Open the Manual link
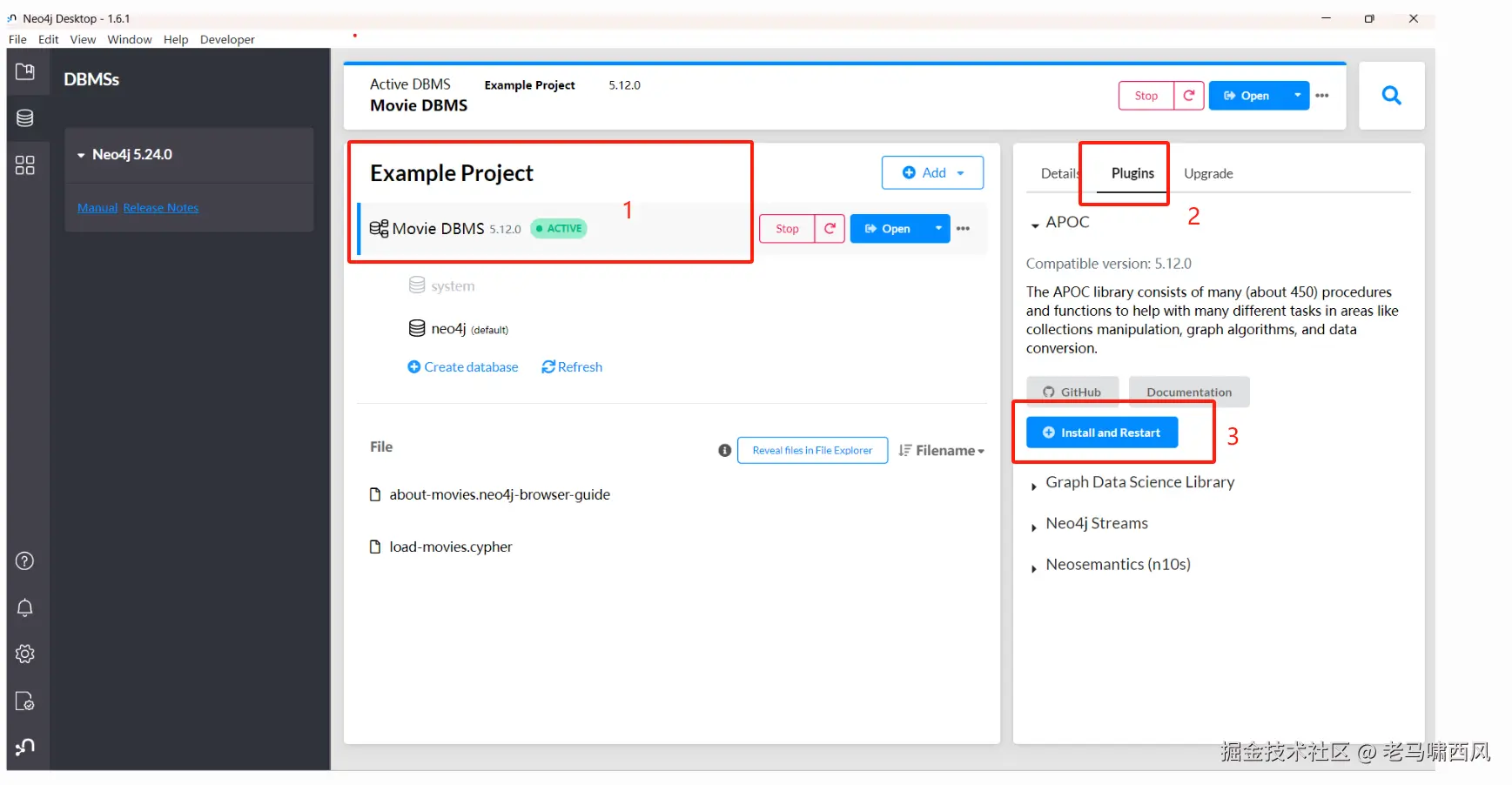 [97, 208]
